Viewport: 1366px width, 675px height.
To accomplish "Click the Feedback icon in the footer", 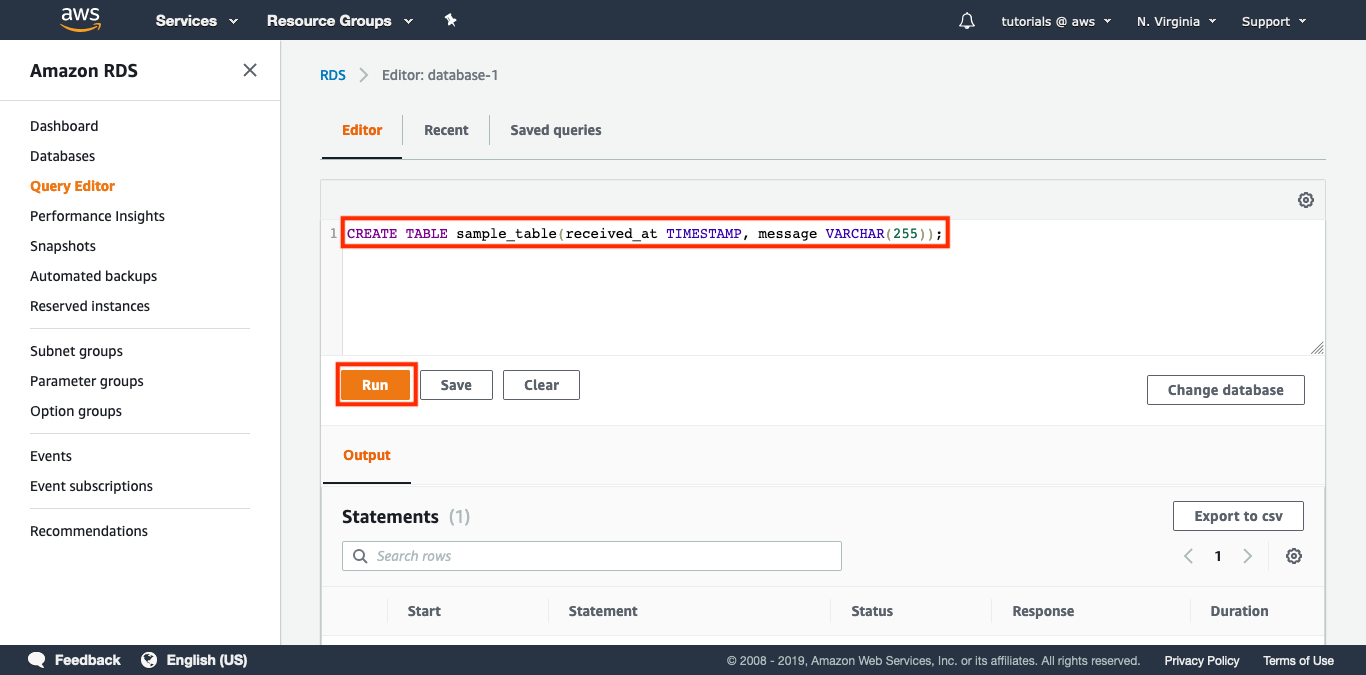I will (36, 660).
